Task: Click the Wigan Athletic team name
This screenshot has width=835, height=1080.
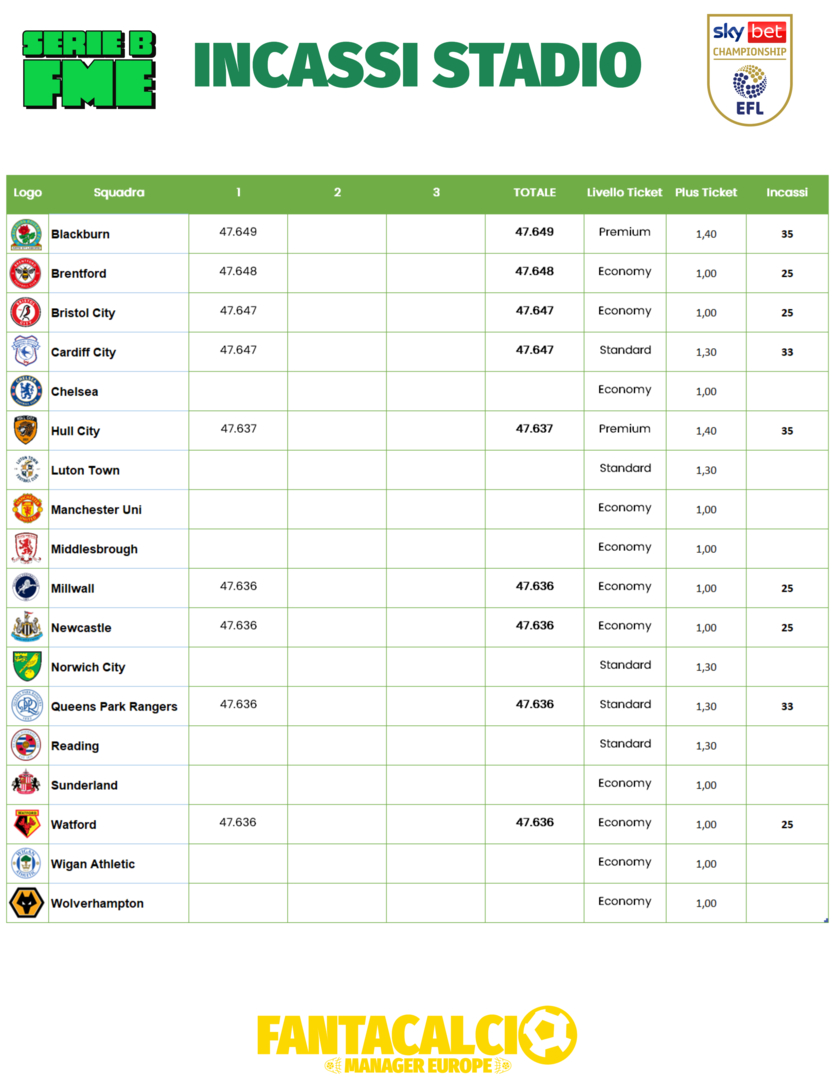Action: [x=93, y=864]
